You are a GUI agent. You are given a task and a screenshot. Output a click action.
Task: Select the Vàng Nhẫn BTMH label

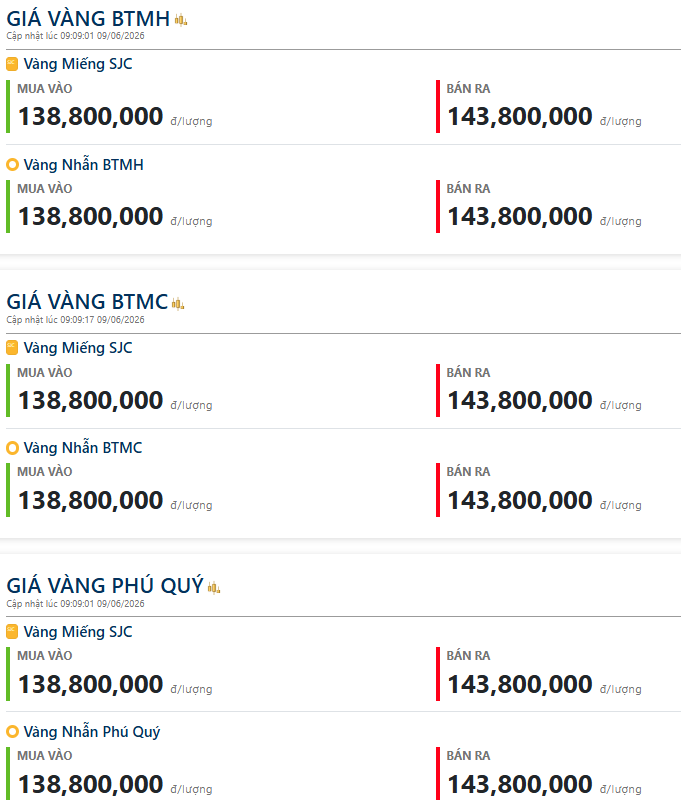tap(84, 165)
